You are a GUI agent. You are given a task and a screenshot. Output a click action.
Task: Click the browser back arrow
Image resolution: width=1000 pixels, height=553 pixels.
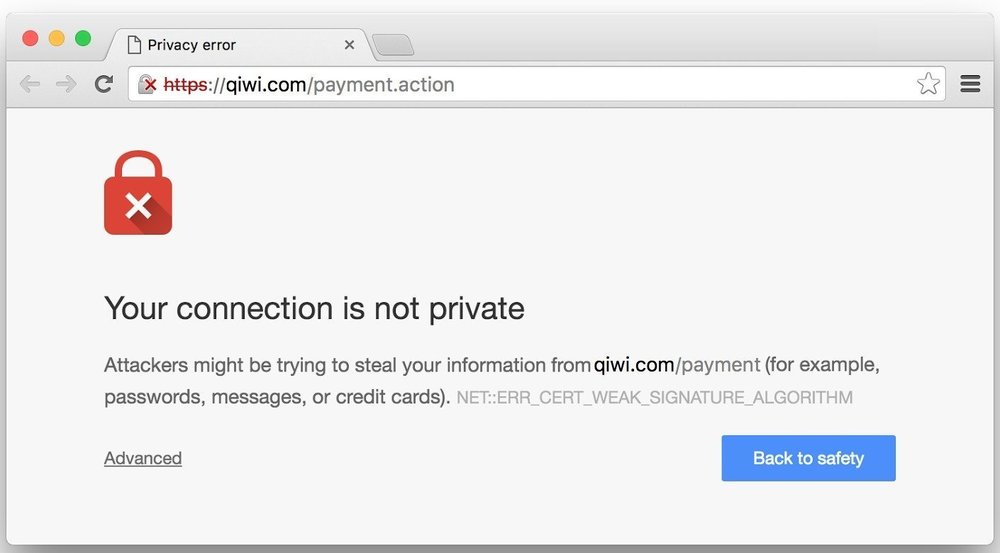pos(30,84)
